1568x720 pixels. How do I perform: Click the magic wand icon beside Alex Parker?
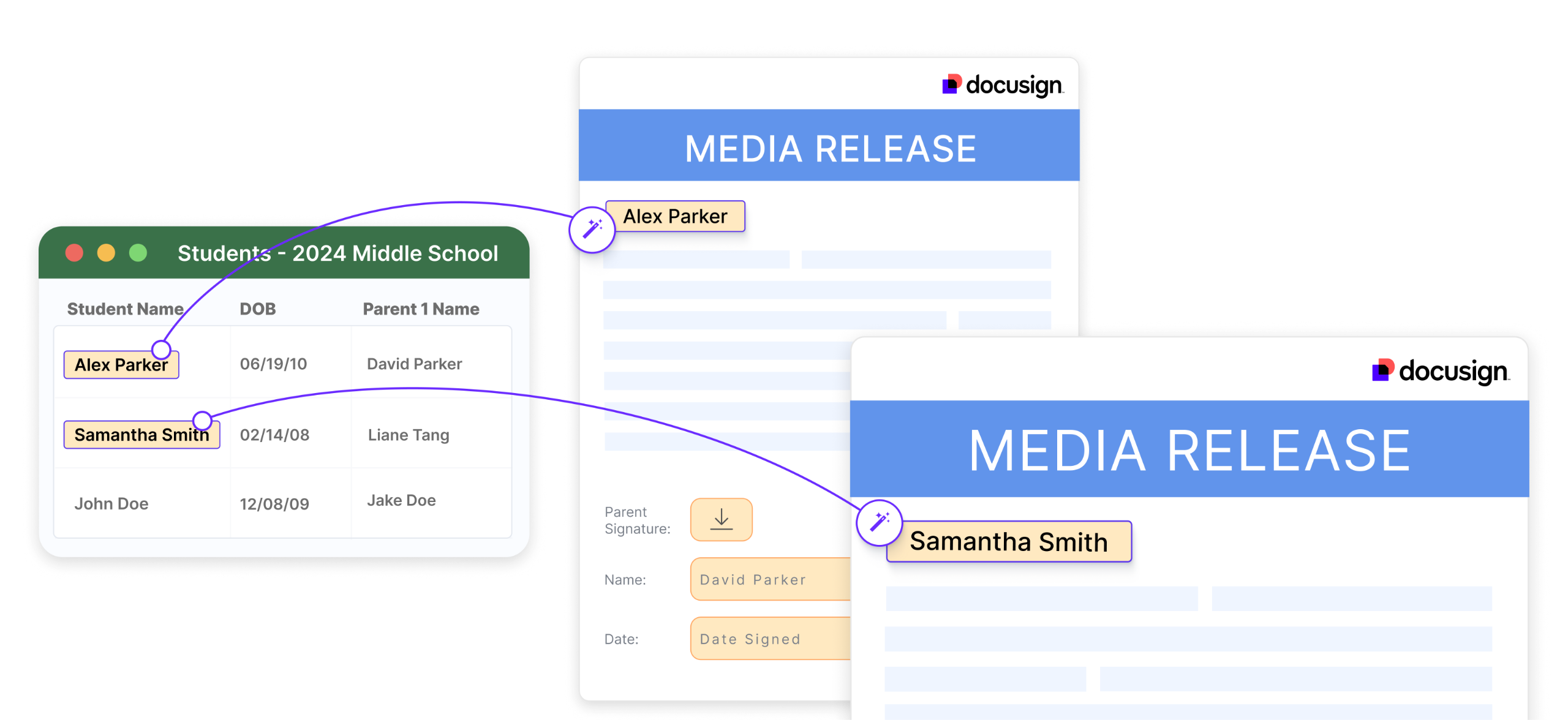592,230
